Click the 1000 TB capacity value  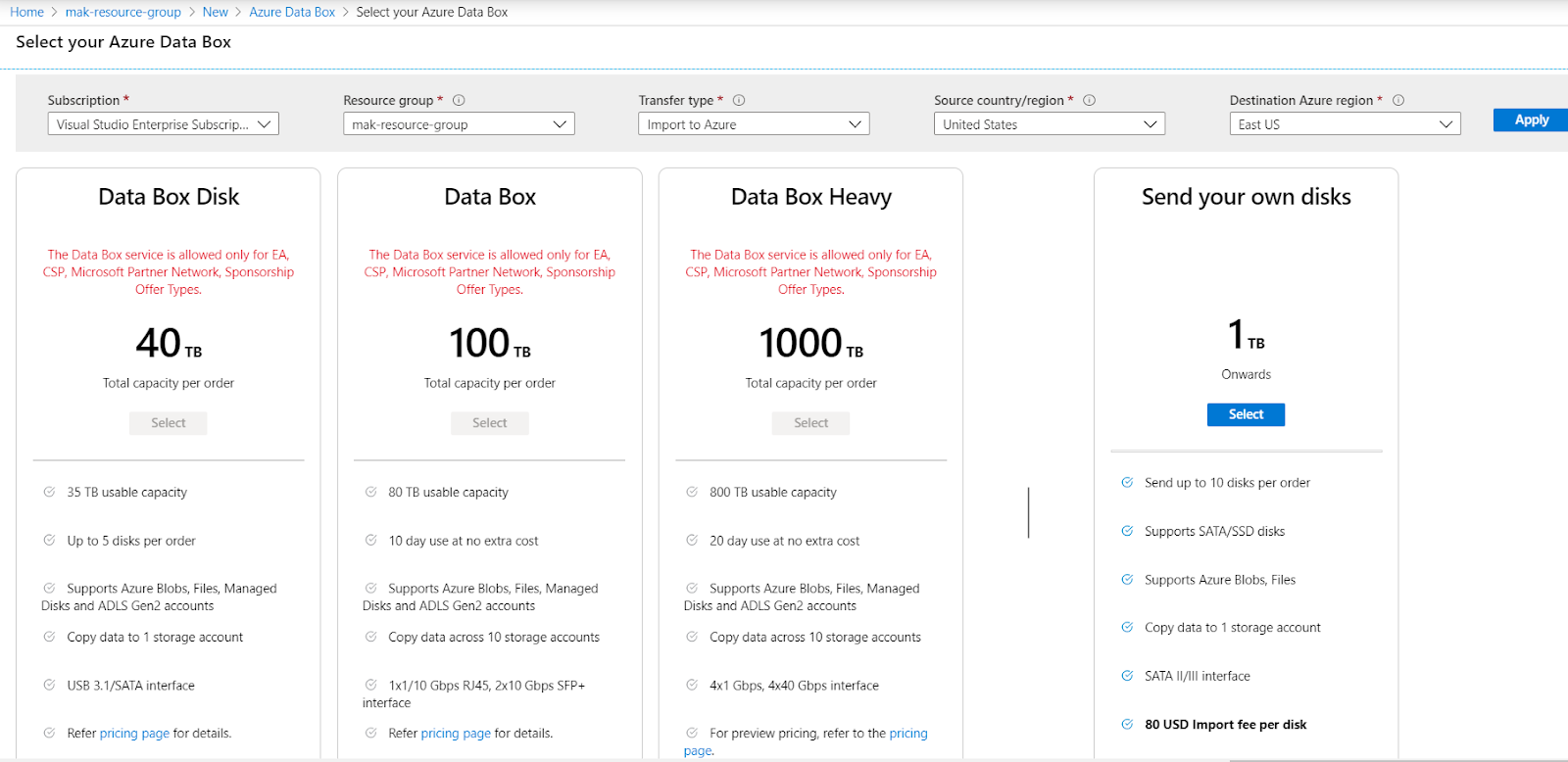(x=811, y=343)
